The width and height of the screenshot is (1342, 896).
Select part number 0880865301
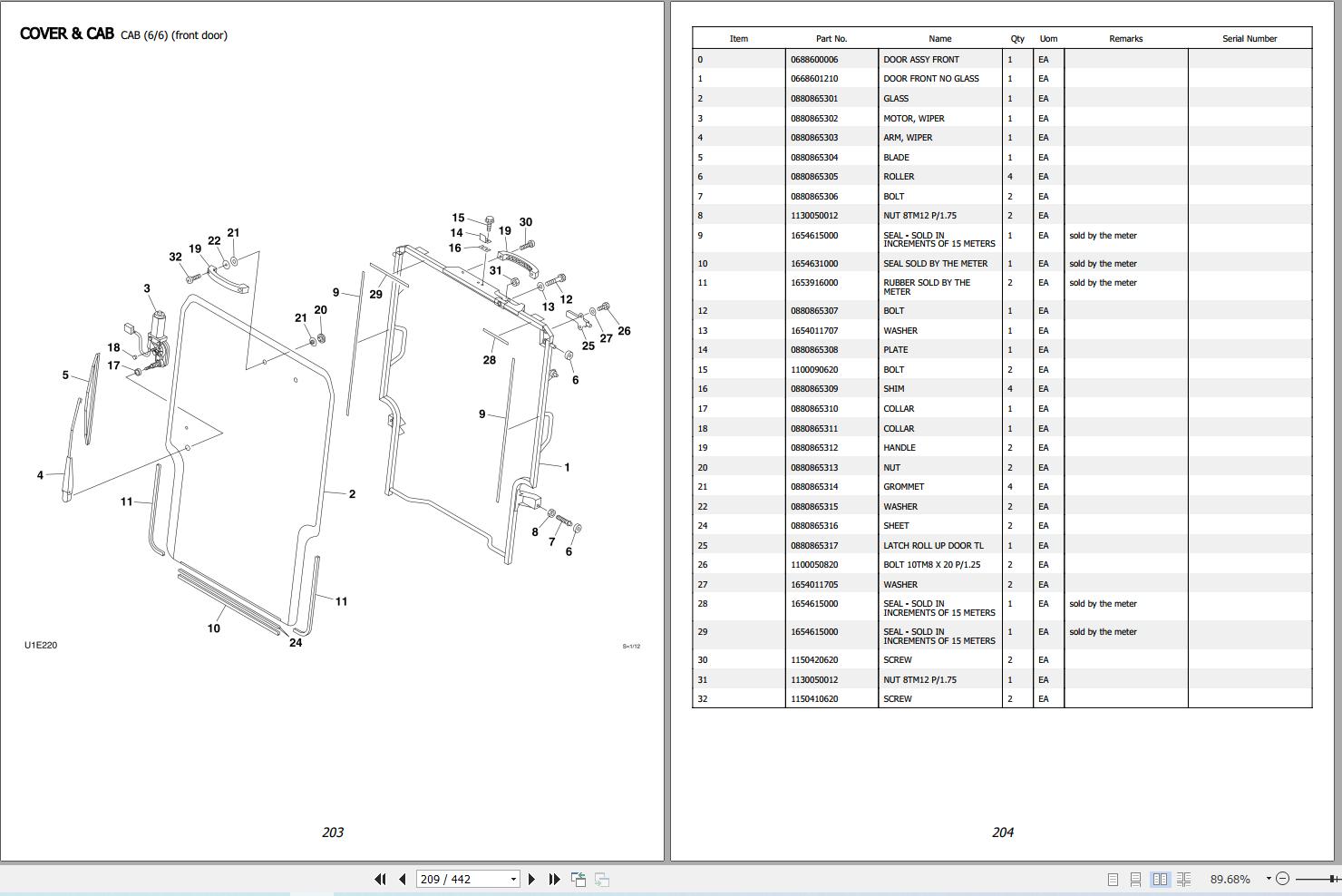point(814,99)
